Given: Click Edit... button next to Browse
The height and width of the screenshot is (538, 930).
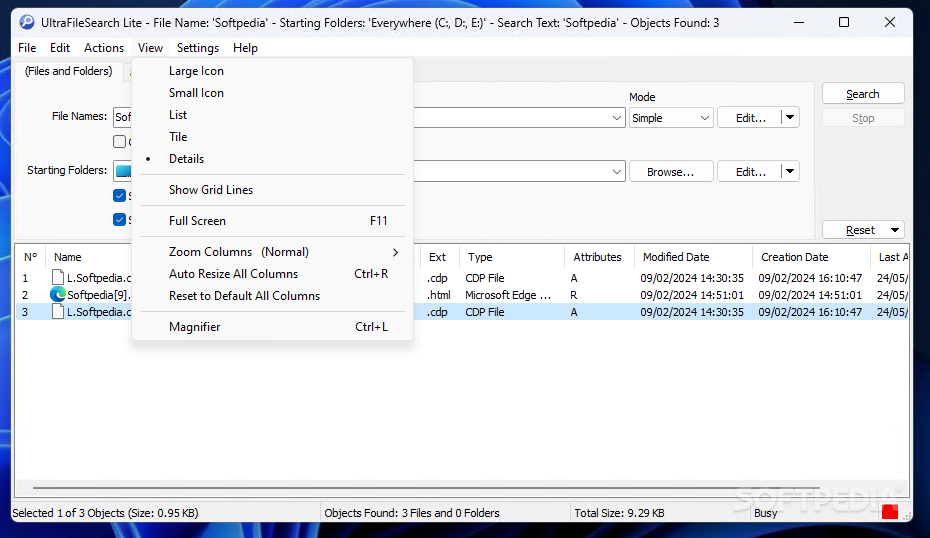Looking at the screenshot, I should point(750,171).
